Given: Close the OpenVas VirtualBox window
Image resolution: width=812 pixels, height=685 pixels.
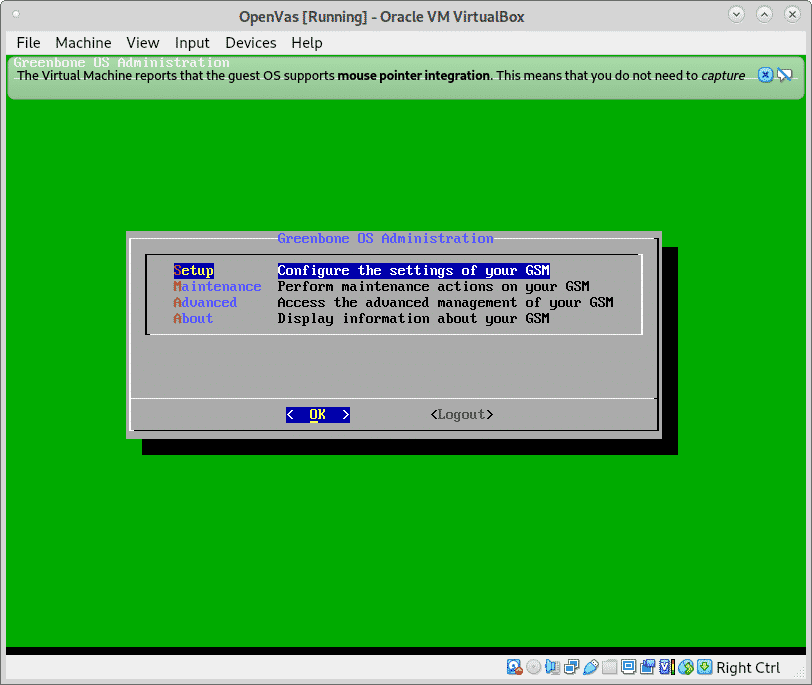Looking at the screenshot, I should (792, 14).
